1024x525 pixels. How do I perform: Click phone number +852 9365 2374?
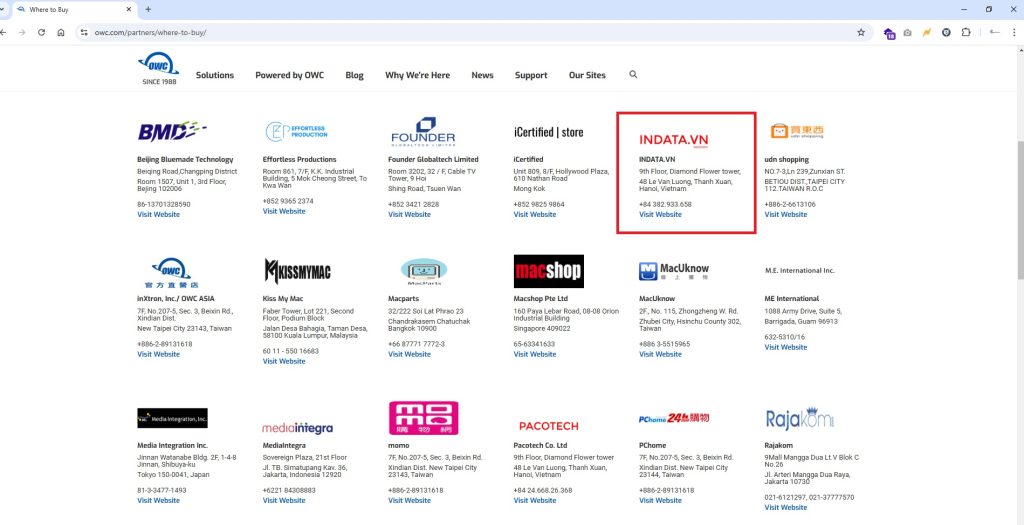tap(288, 201)
